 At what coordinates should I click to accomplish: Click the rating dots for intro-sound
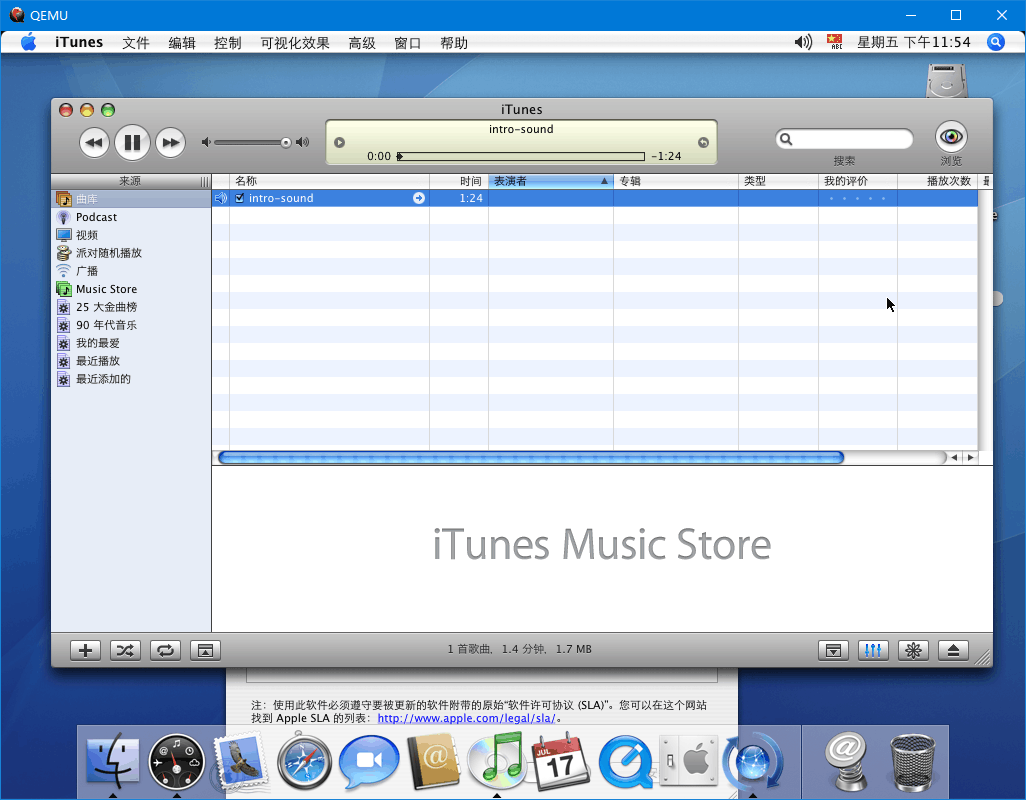[x=857, y=198]
